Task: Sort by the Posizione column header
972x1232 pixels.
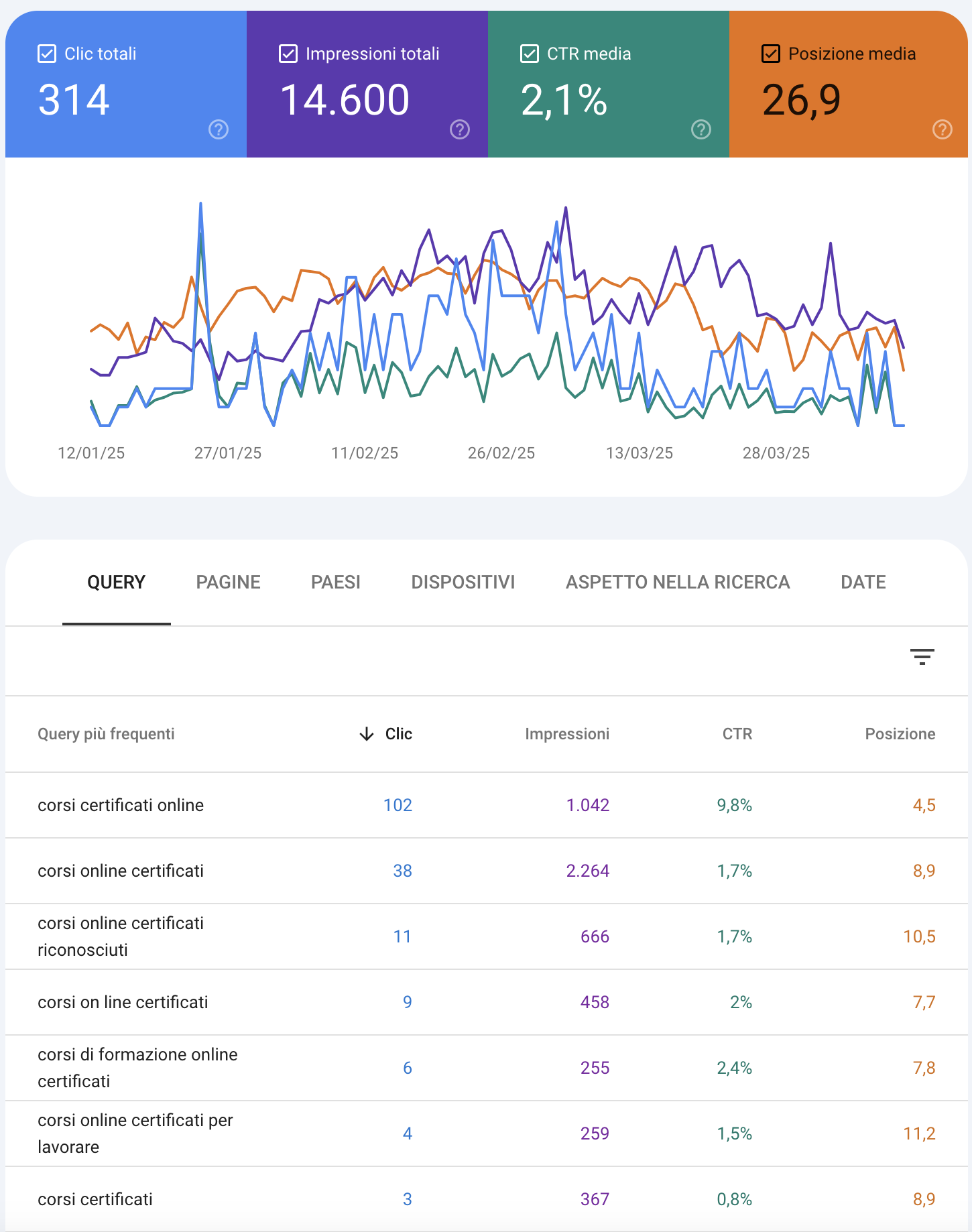Action: click(x=900, y=734)
